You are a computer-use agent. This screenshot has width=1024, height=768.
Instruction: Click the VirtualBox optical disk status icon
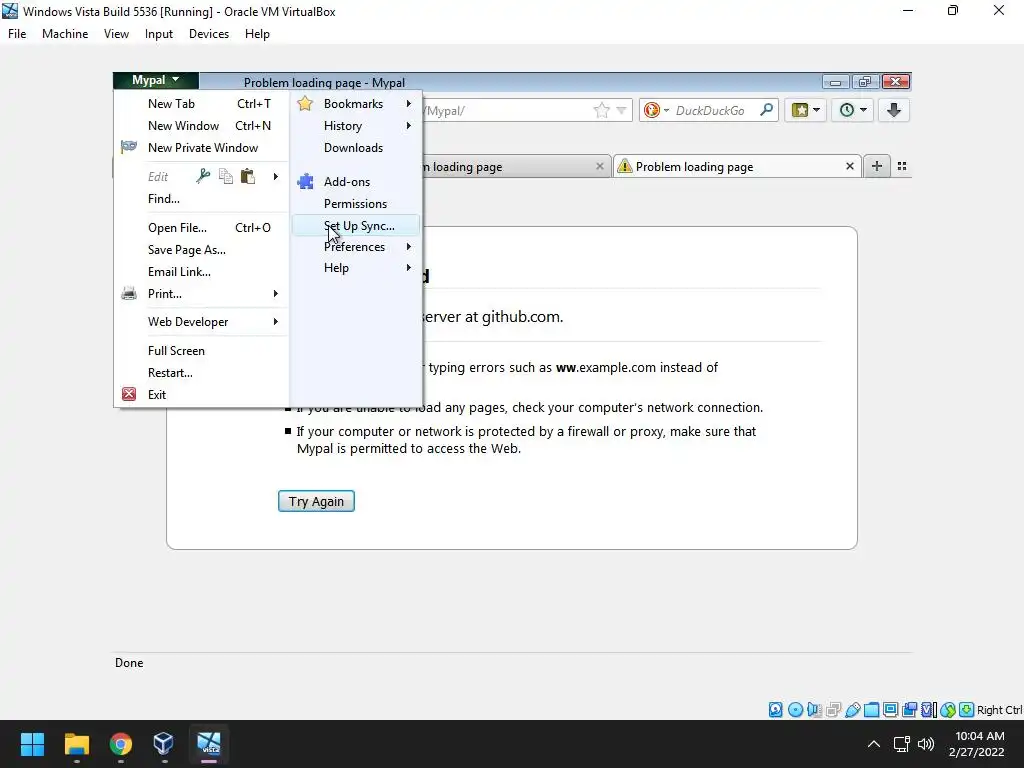point(795,710)
